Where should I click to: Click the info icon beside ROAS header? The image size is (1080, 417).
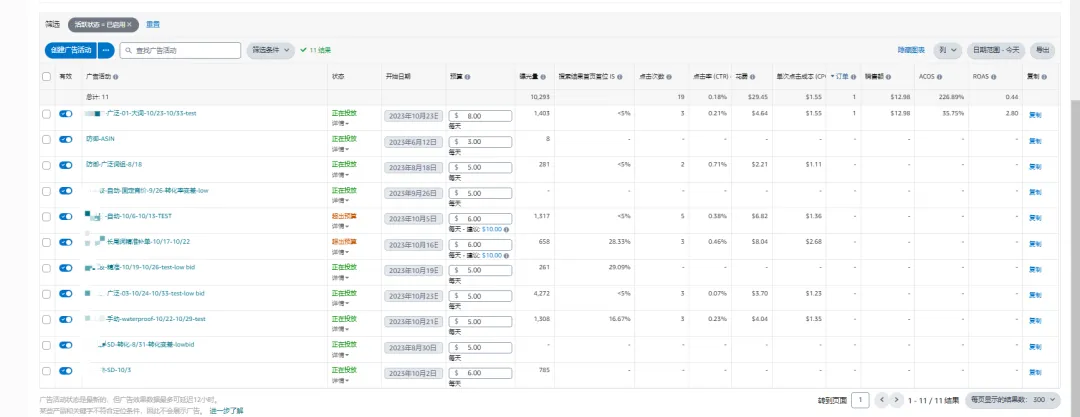pos(993,77)
